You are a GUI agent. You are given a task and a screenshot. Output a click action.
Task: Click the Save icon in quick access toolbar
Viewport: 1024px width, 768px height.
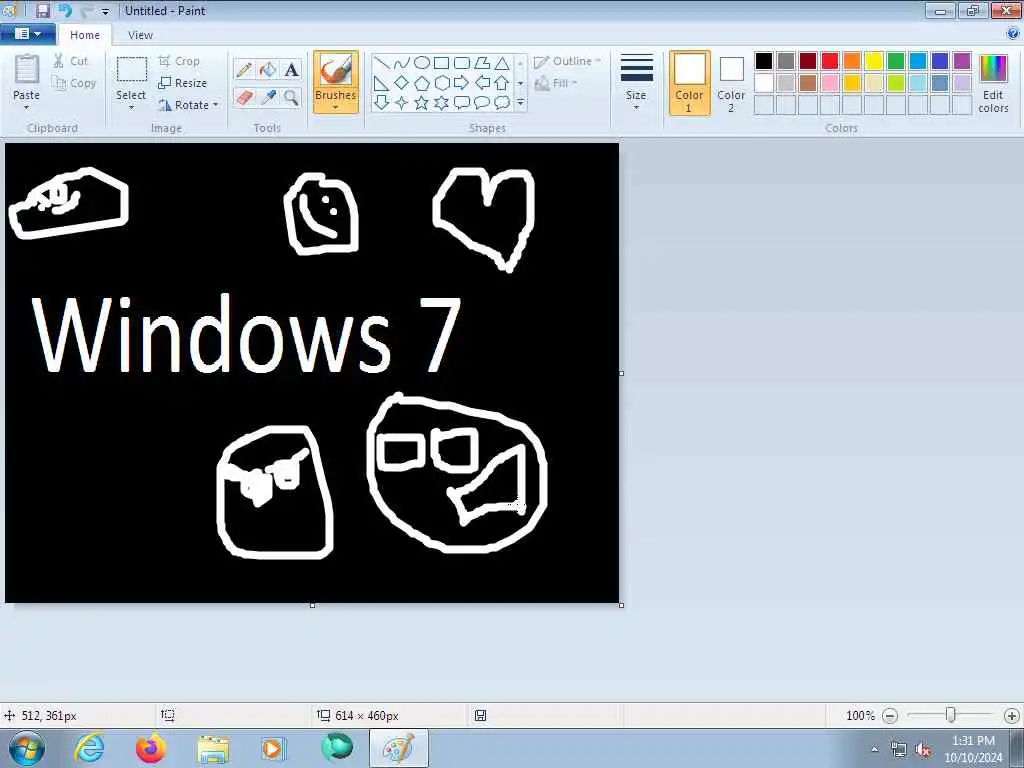click(x=42, y=10)
